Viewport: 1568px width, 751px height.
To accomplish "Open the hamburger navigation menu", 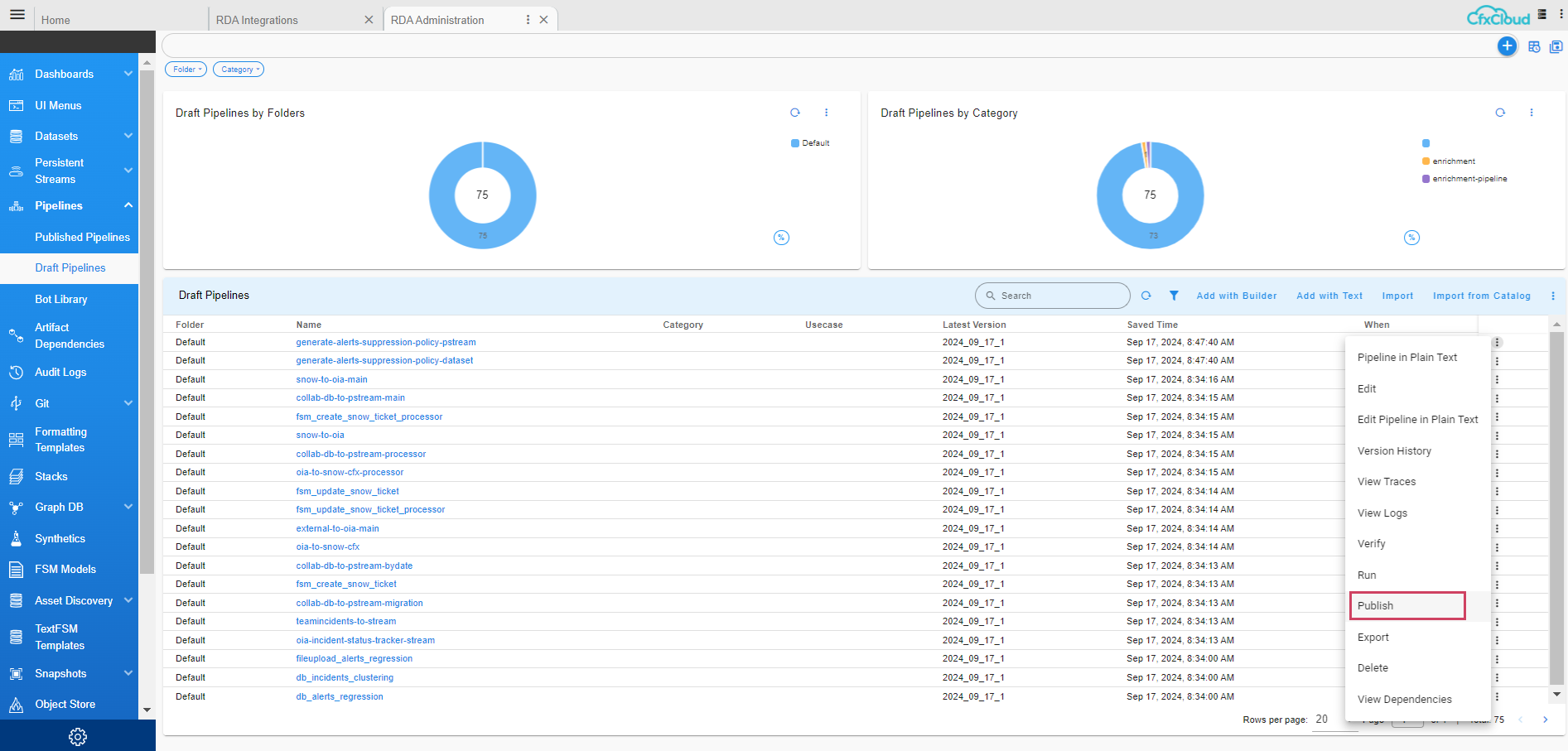I will click(17, 15).
